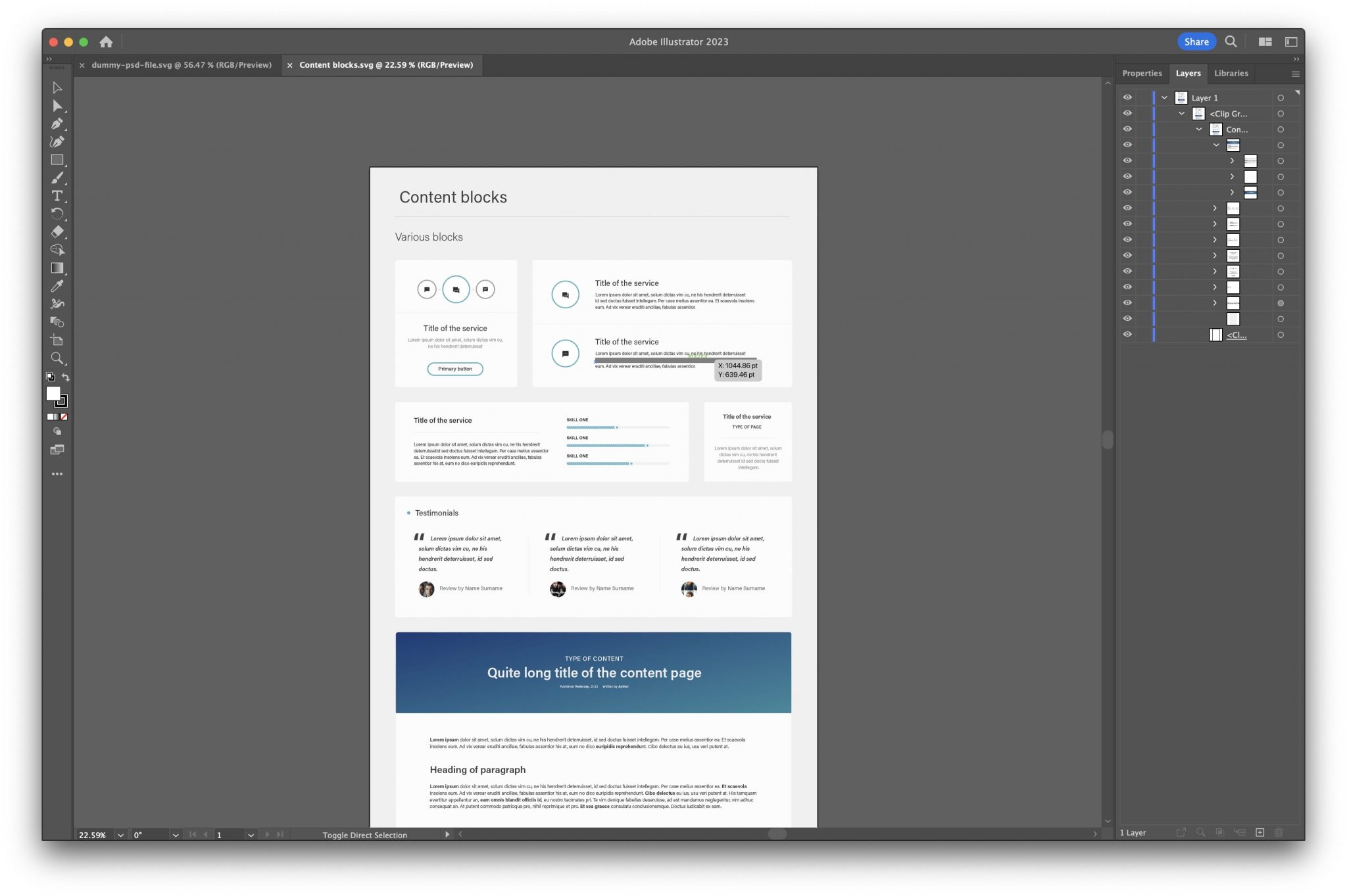Open the zoom level dropdown at bottom left
Image resolution: width=1347 pixels, height=896 pixels.
click(120, 835)
